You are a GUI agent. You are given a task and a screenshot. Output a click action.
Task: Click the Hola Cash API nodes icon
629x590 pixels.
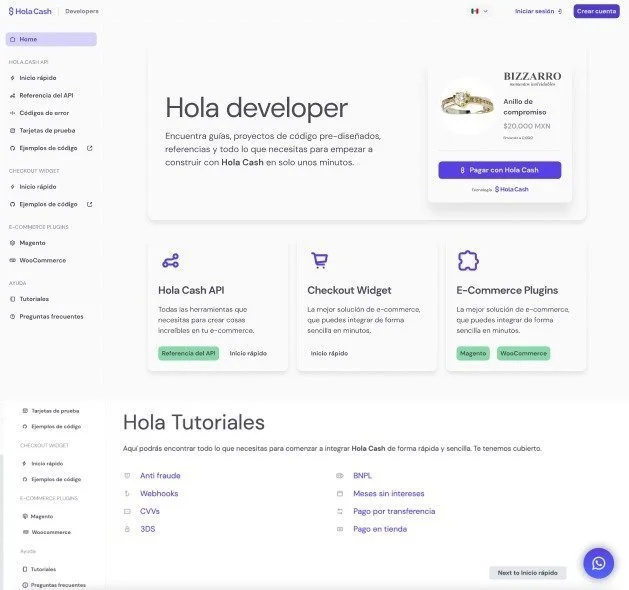point(170,261)
